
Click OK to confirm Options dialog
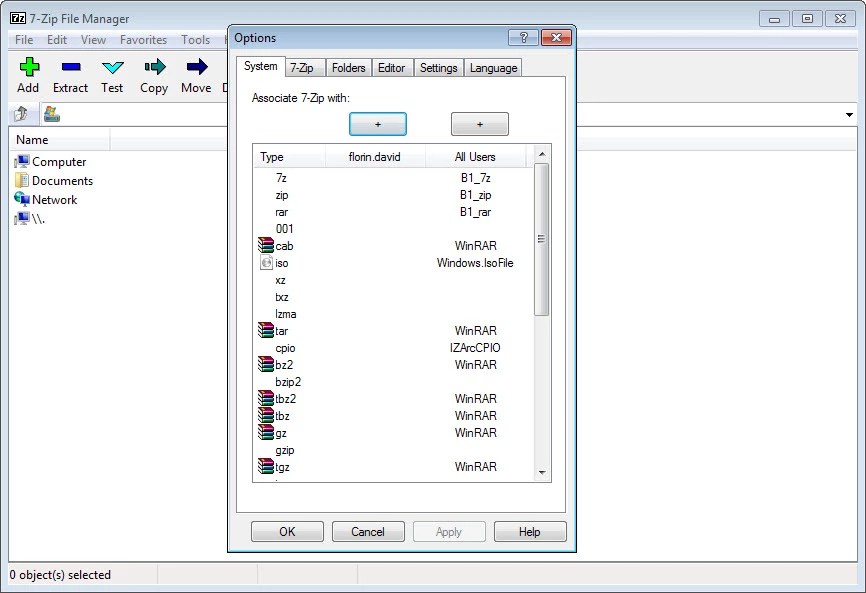coord(287,532)
